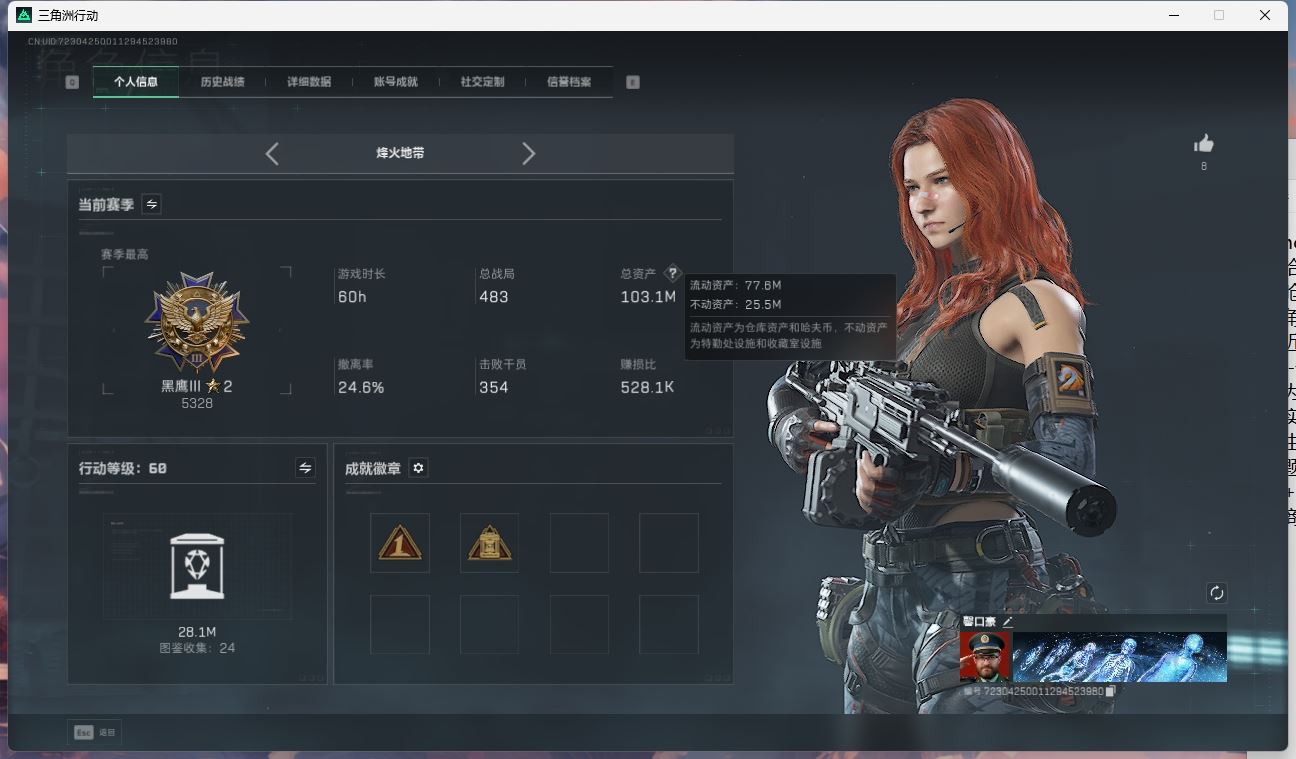Go to next mode with right chevron
This screenshot has width=1296, height=759.
click(x=529, y=153)
